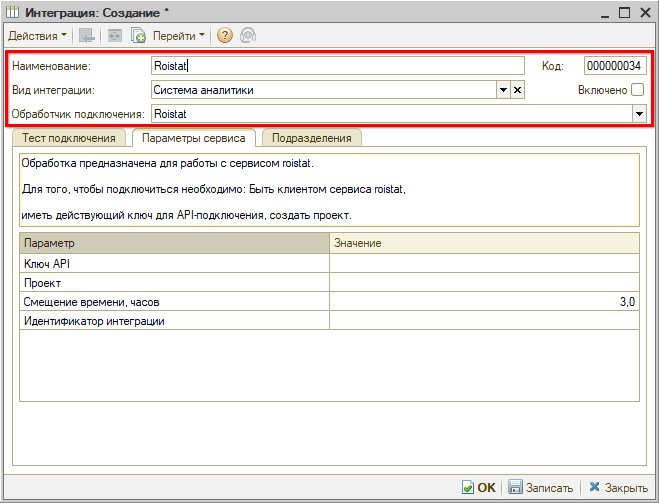
Task: Click the OK button
Action: (x=479, y=487)
